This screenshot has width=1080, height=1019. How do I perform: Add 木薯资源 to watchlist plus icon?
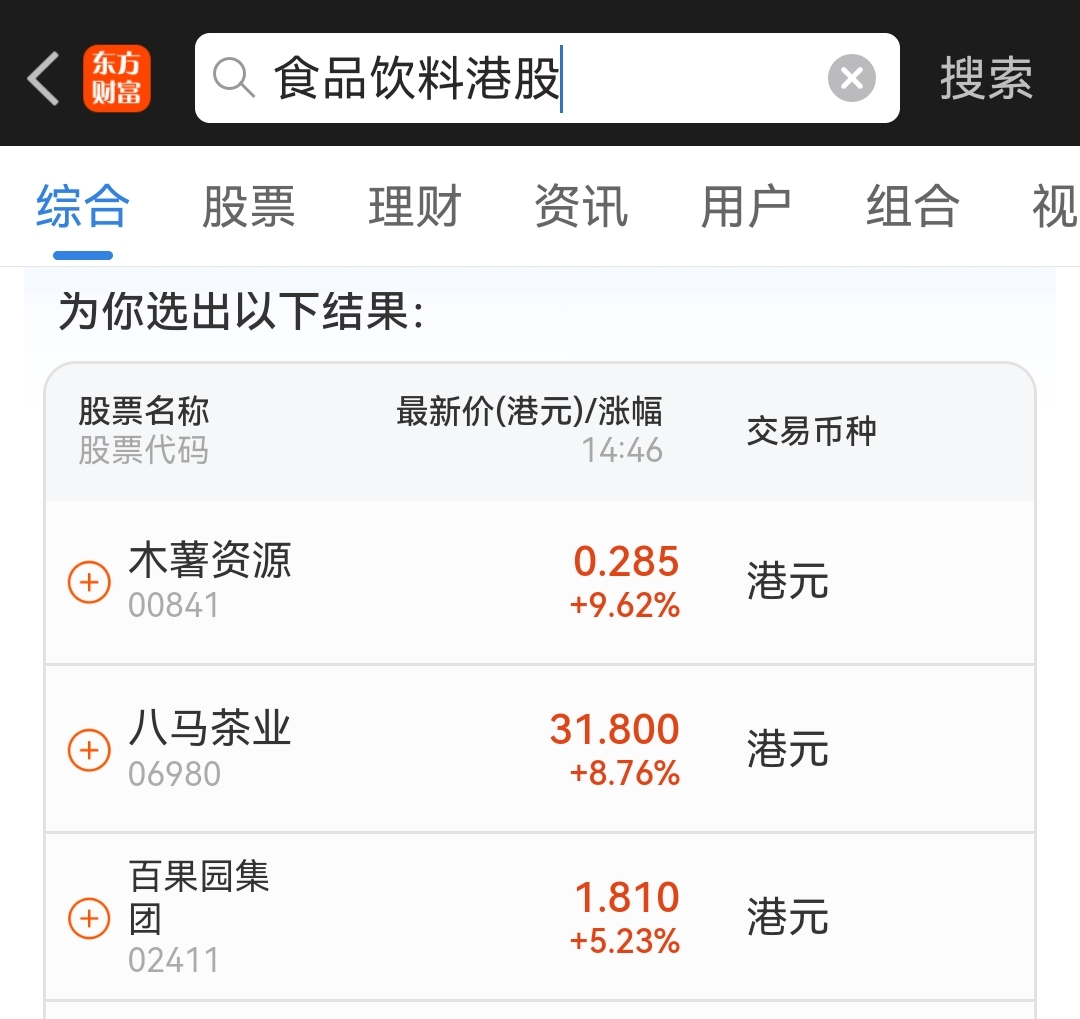pyautogui.click(x=89, y=581)
